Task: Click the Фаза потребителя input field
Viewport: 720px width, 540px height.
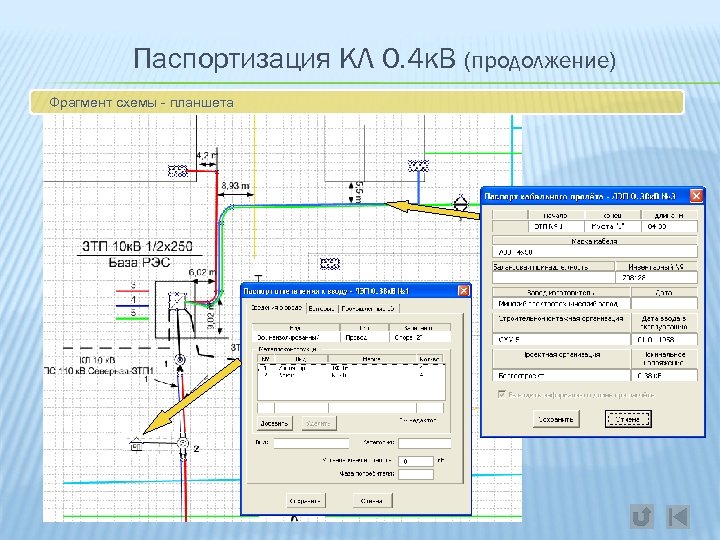Action: coord(416,474)
